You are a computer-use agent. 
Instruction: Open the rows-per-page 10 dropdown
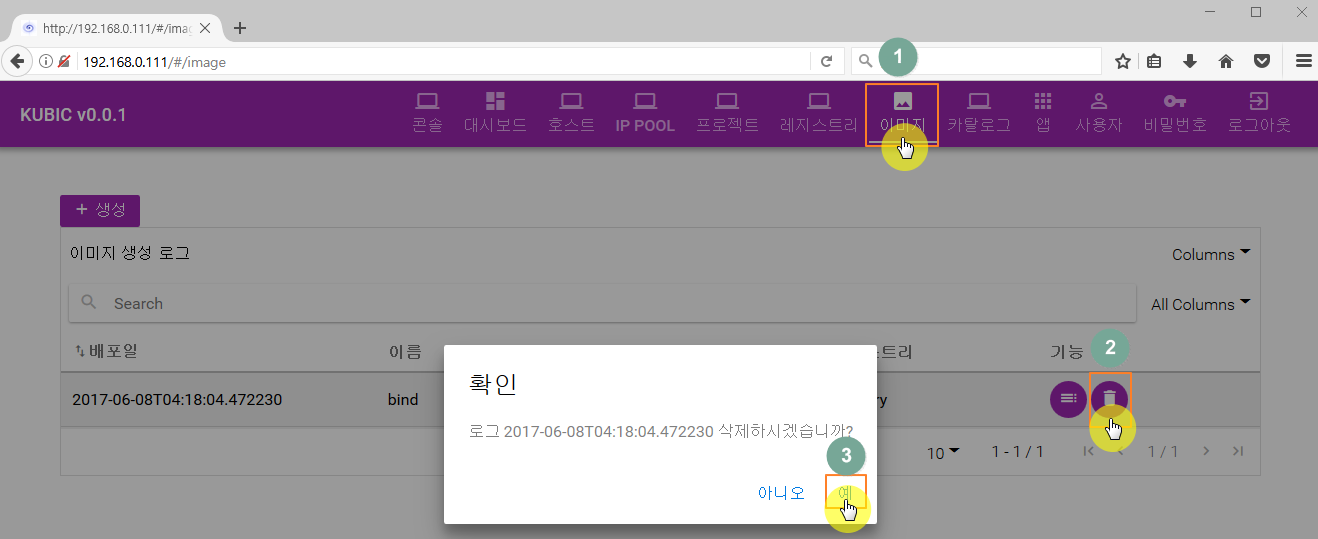pyautogui.click(x=942, y=453)
